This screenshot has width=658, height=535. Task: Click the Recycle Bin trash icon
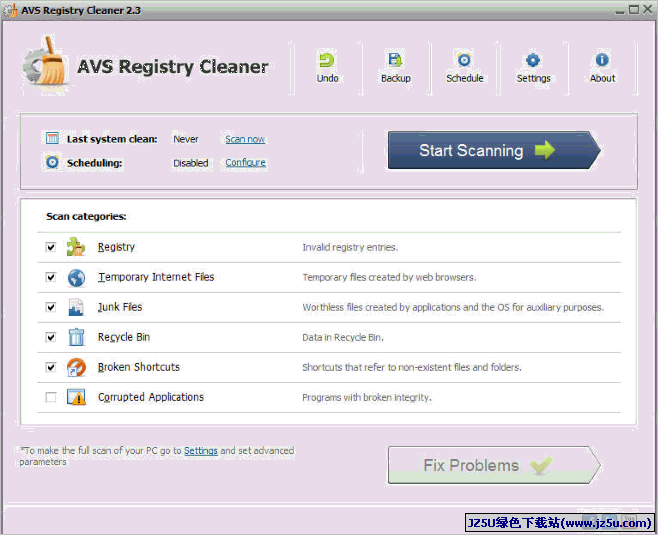coord(76,337)
